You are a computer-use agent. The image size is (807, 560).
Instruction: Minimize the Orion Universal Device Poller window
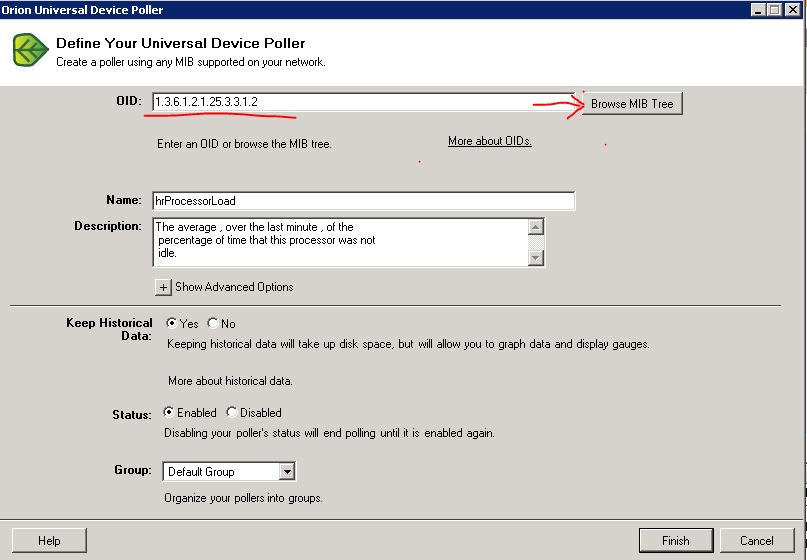click(x=759, y=9)
